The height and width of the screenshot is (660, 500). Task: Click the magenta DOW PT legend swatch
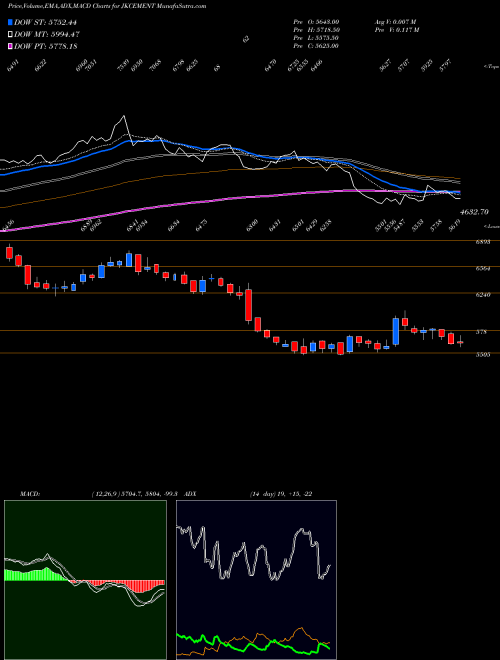pos(10,46)
